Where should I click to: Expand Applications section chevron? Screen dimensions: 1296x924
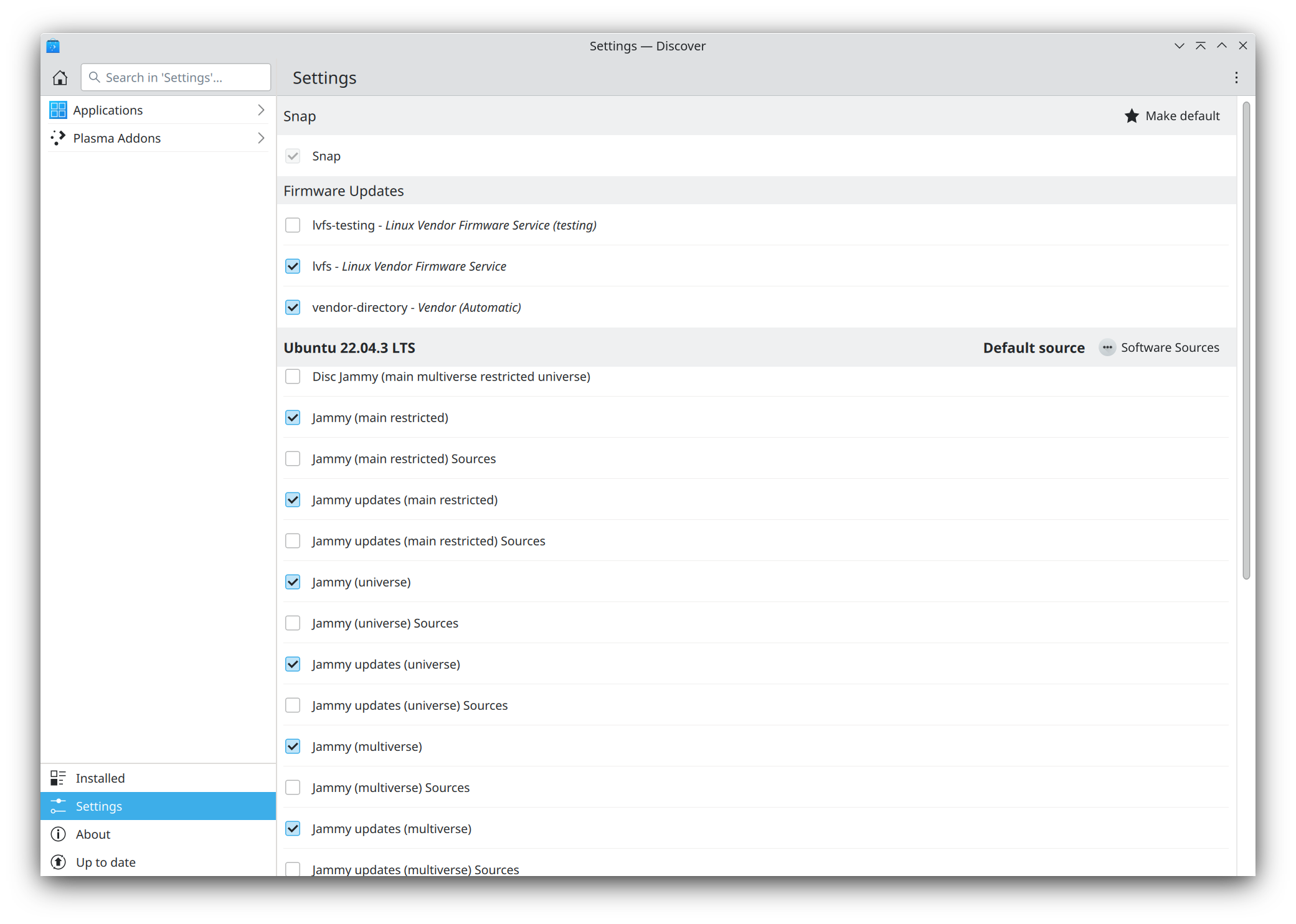[x=262, y=110]
